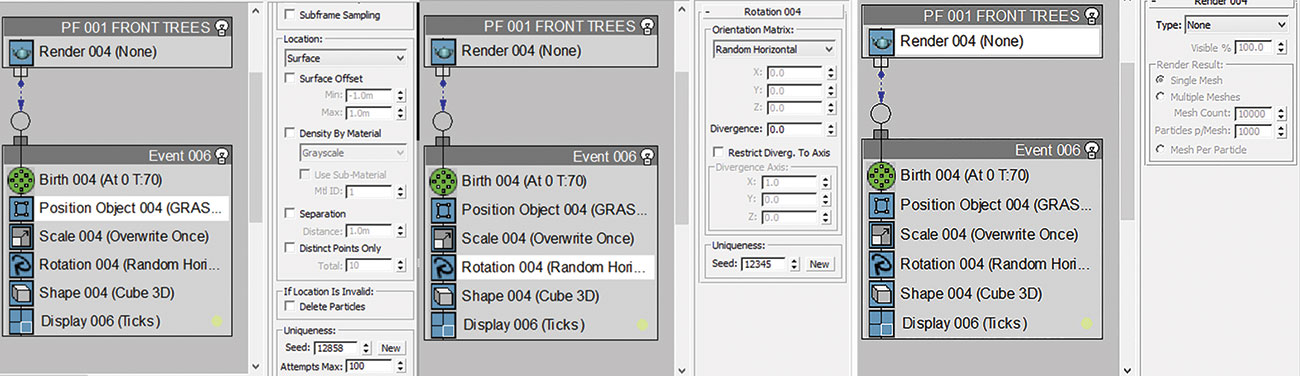The height and width of the screenshot is (376, 1300).
Task: Click Rotation 004 icon in view with Render 004 selected
Action: click(x=881, y=264)
